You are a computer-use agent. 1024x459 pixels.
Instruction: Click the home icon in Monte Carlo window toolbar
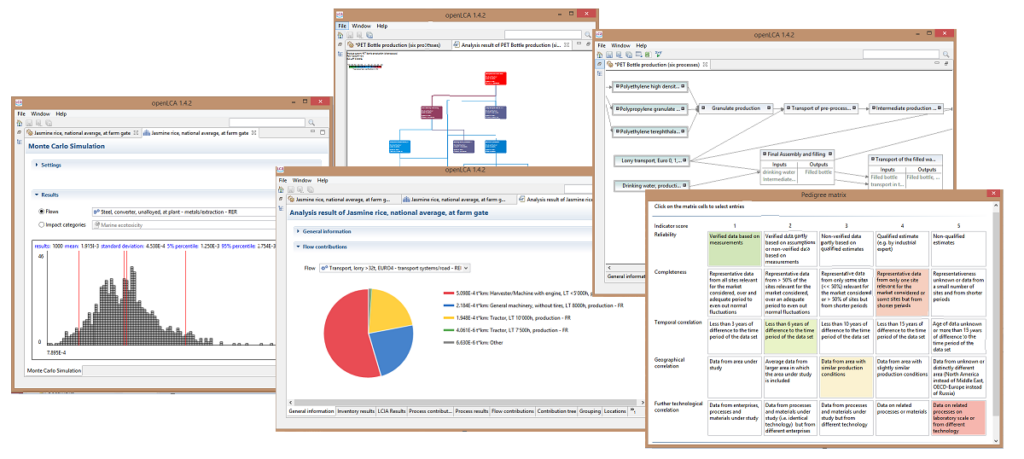(20, 124)
